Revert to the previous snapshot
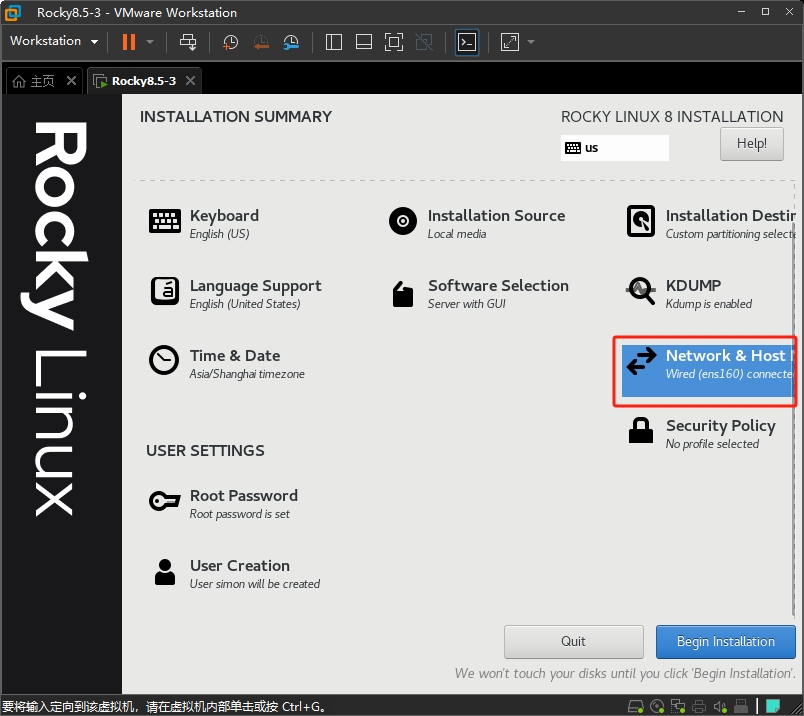The height and width of the screenshot is (716, 804). (x=261, y=42)
